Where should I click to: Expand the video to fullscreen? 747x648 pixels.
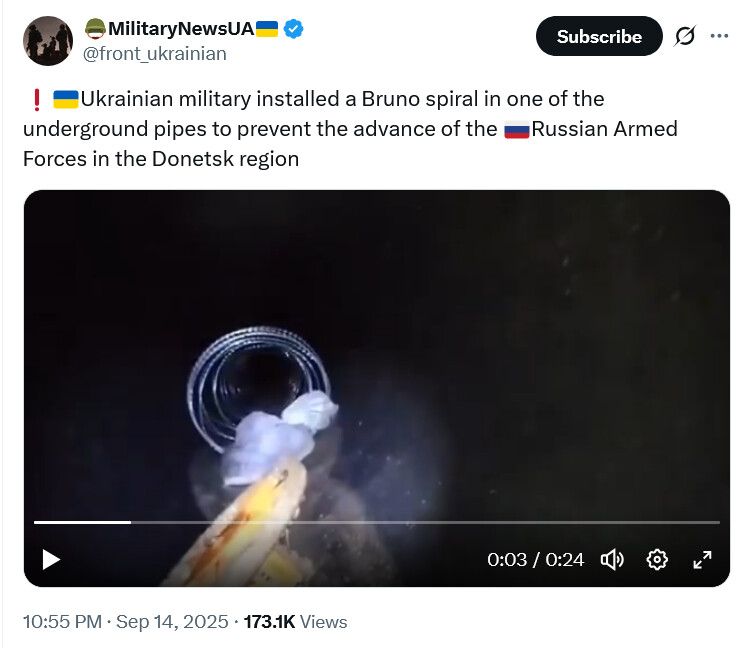702,559
